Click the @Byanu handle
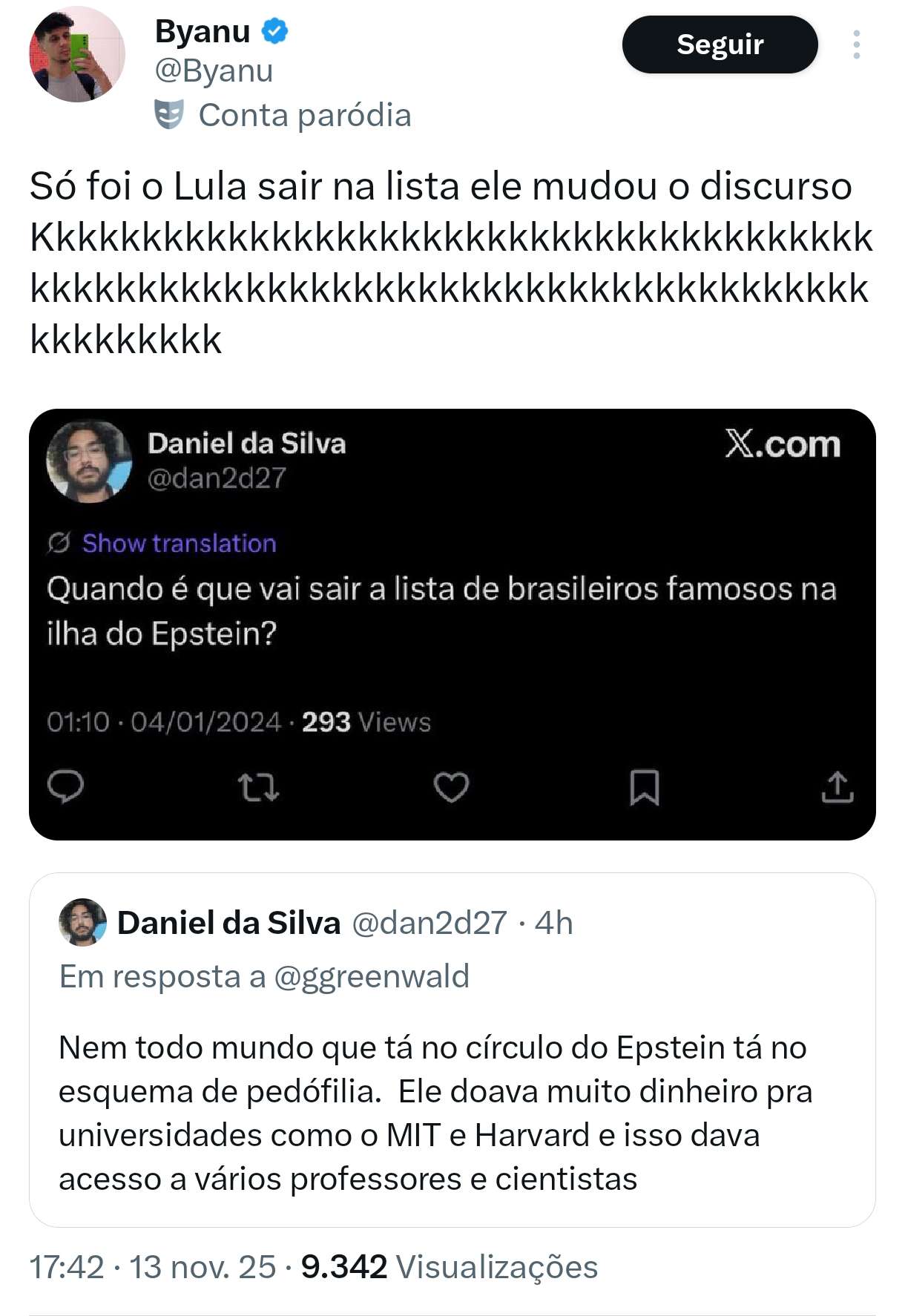The image size is (905, 1316). [214, 71]
